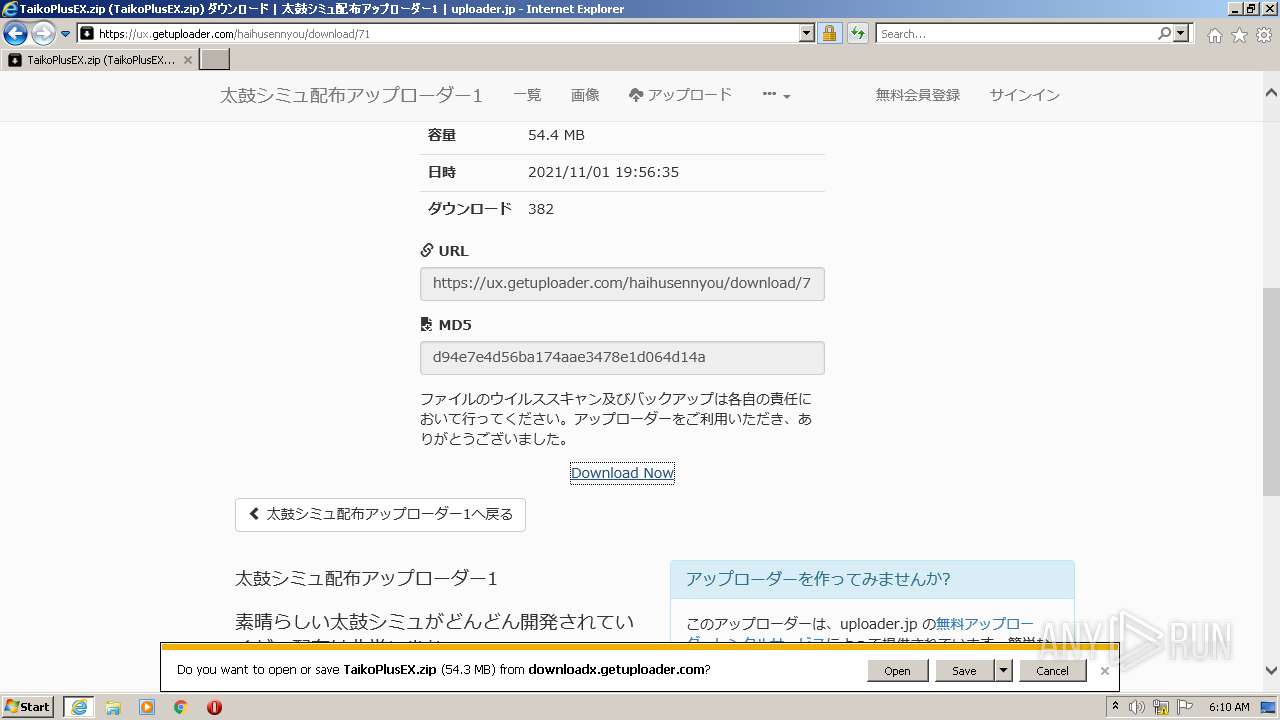Click the download count 382
This screenshot has width=1280, height=720.
point(541,209)
